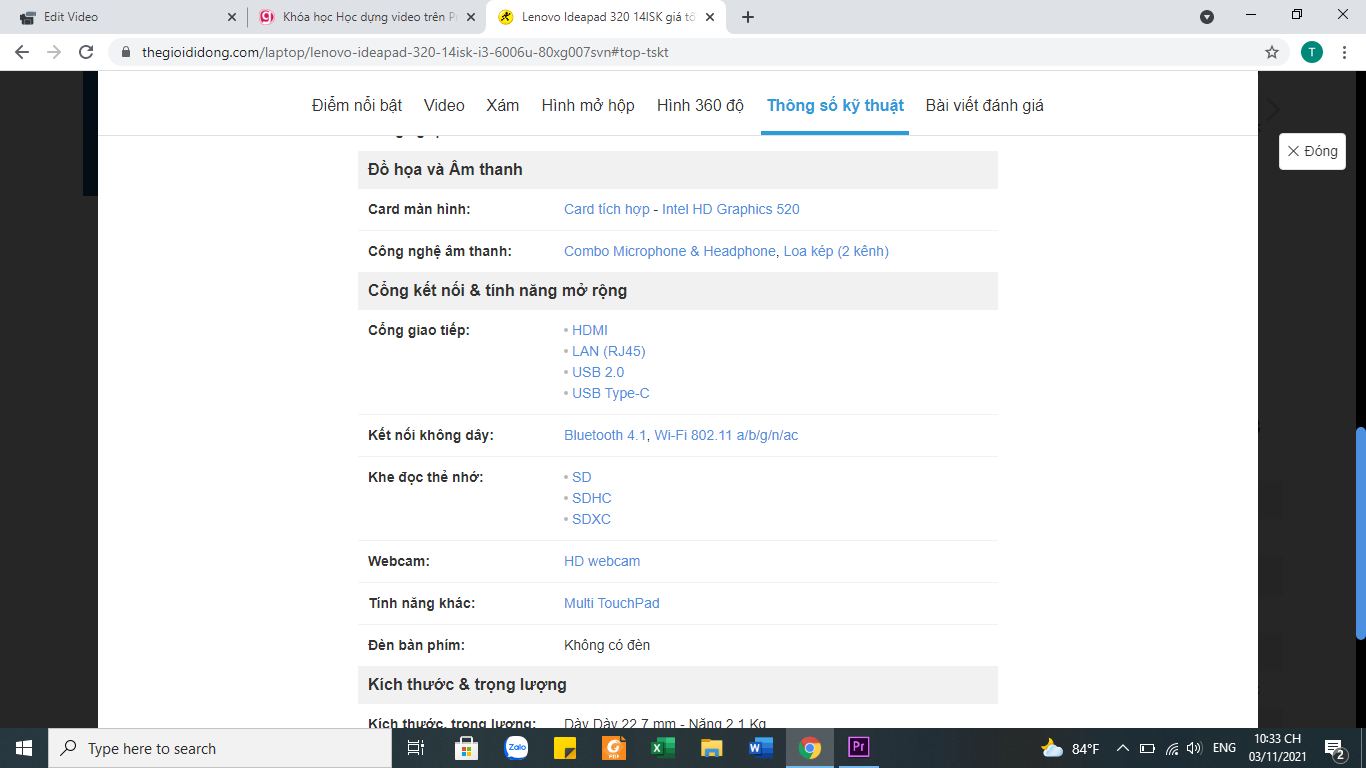Open the Bluetooth 4.1 link
Screen dimensions: 1366x768
tap(605, 435)
